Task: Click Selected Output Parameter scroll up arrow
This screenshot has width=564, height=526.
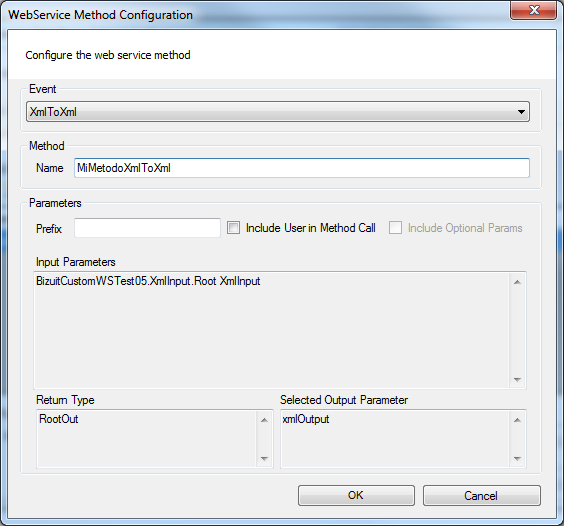Action: (x=517, y=420)
